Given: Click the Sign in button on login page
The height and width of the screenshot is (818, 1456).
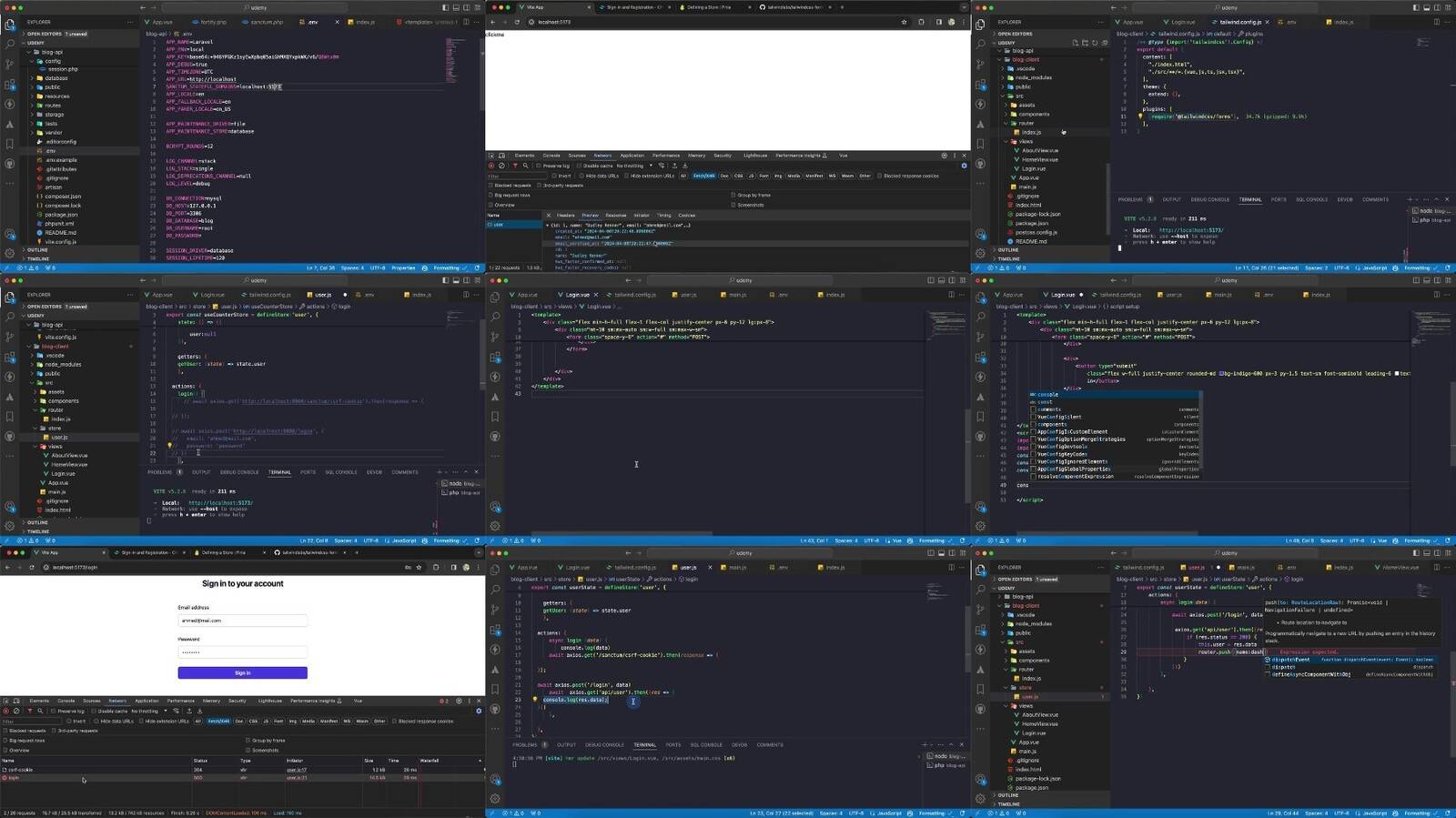Looking at the screenshot, I should (242, 672).
